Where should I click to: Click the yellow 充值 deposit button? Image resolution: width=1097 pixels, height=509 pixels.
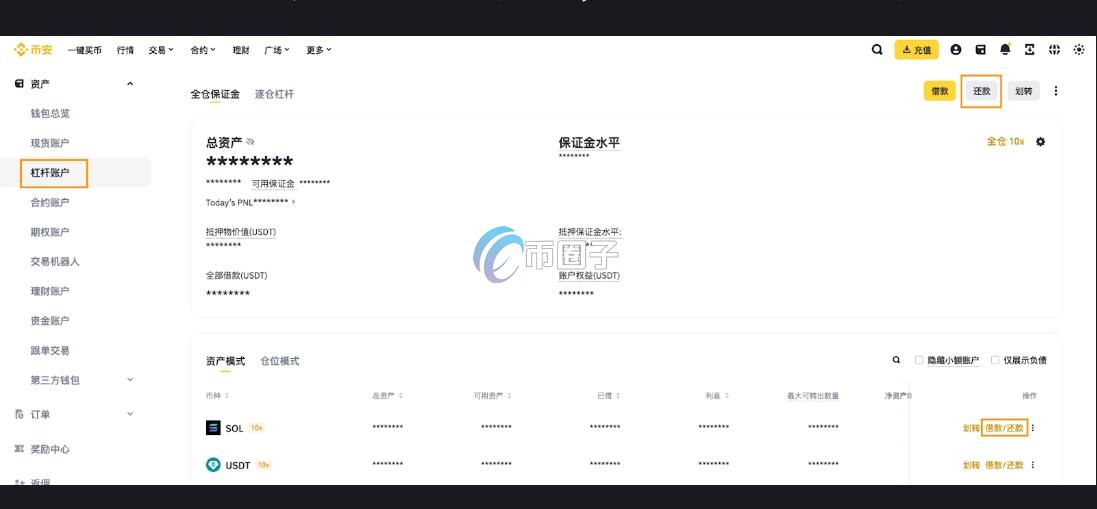pos(916,50)
